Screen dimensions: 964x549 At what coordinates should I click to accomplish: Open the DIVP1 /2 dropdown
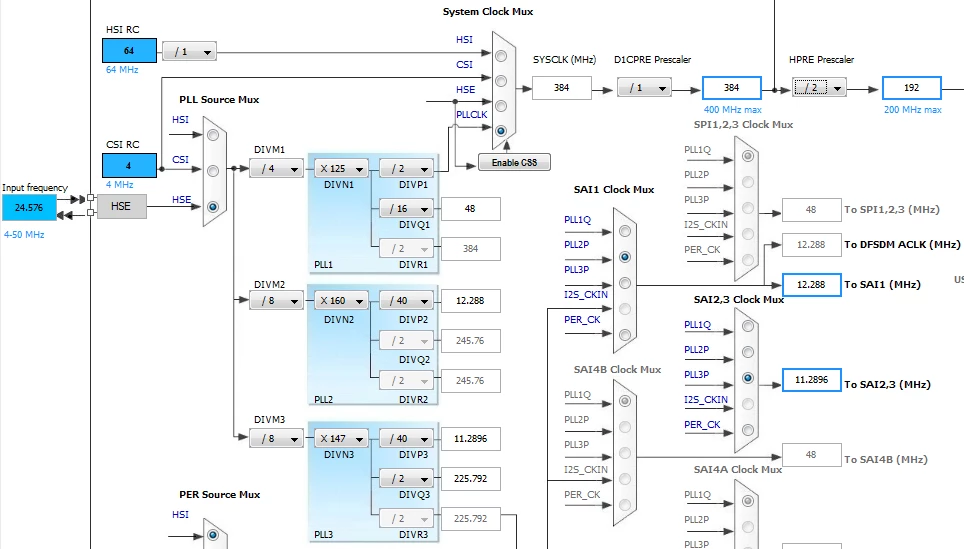(406, 168)
